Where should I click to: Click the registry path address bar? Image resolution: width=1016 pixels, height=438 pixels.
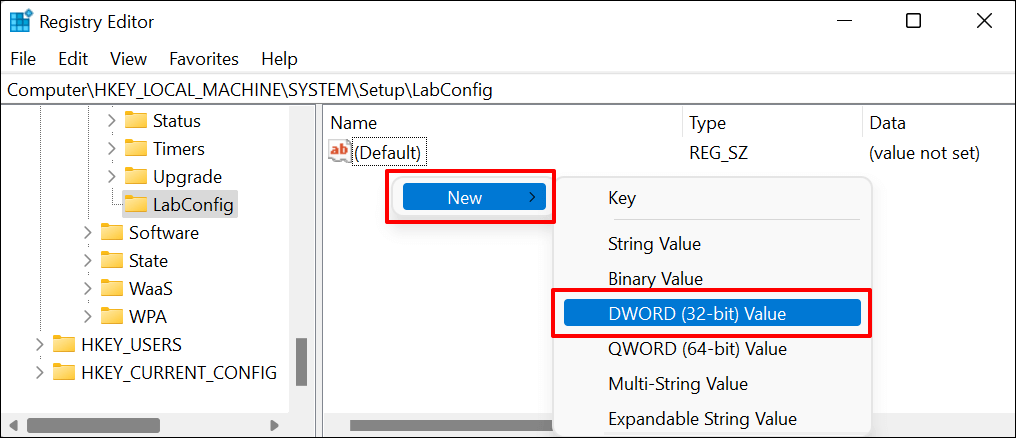point(500,89)
